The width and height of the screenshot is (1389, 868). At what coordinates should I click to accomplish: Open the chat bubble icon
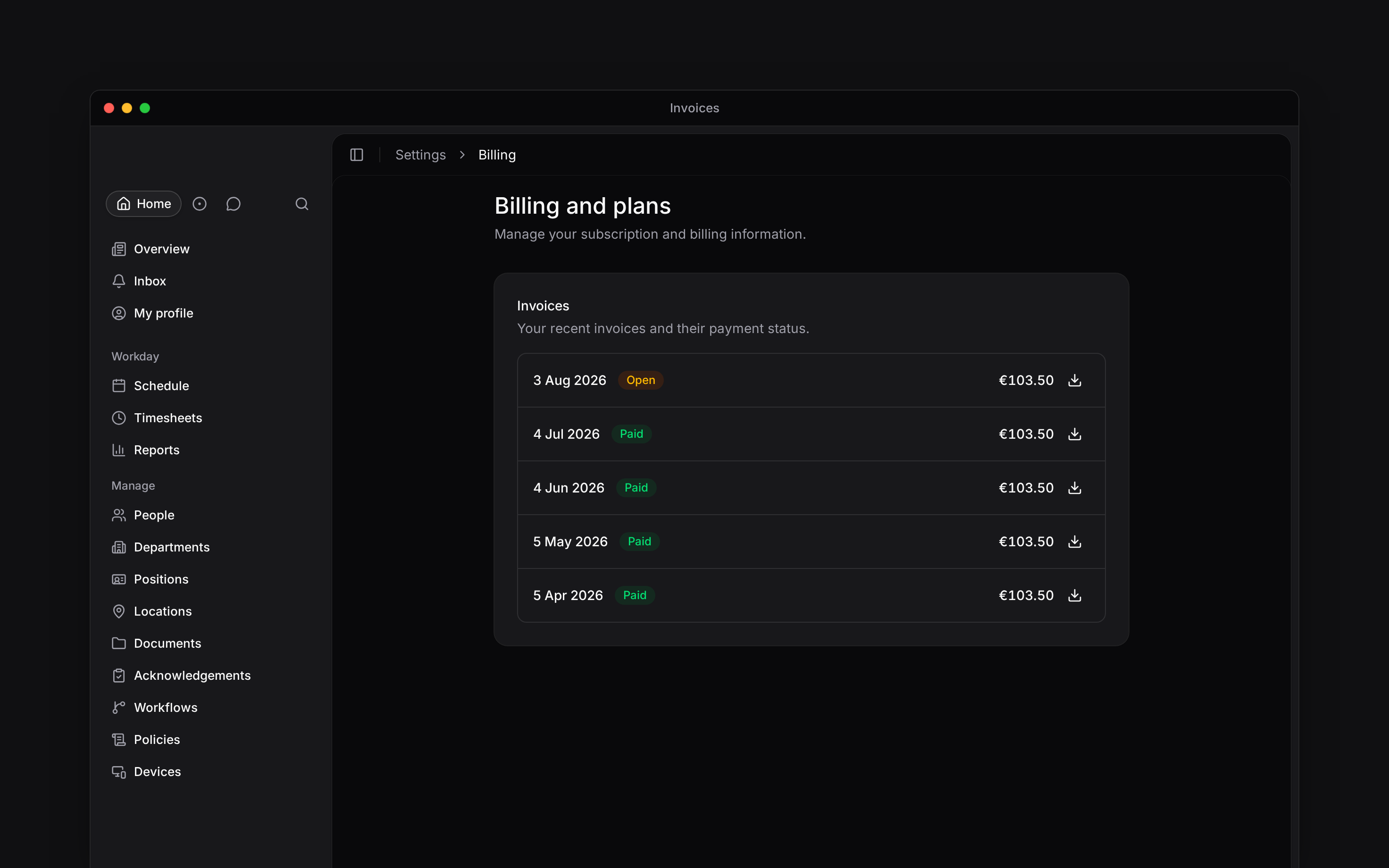pyautogui.click(x=233, y=204)
